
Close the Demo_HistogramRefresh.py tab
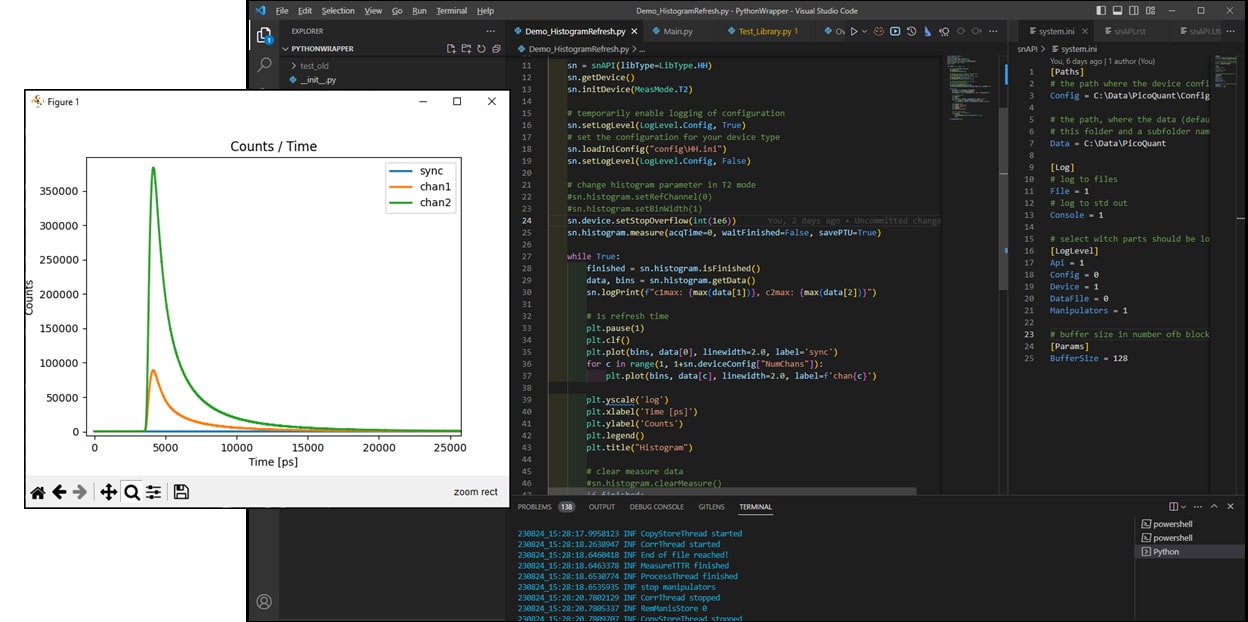635,32
